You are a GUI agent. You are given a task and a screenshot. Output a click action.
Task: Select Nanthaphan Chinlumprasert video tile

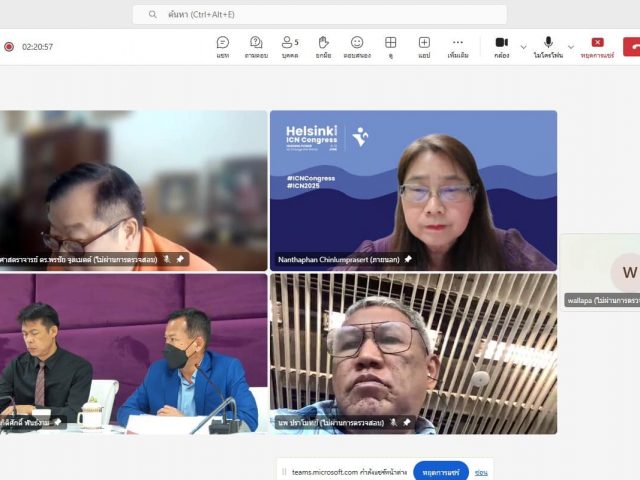(413, 190)
